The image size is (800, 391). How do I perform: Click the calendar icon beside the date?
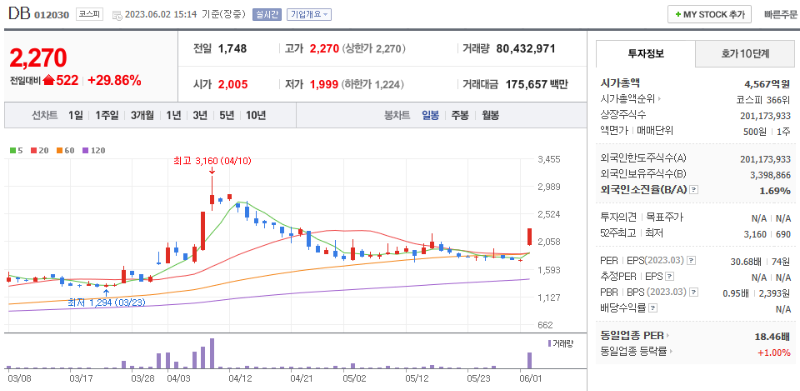pyautogui.click(x=116, y=15)
